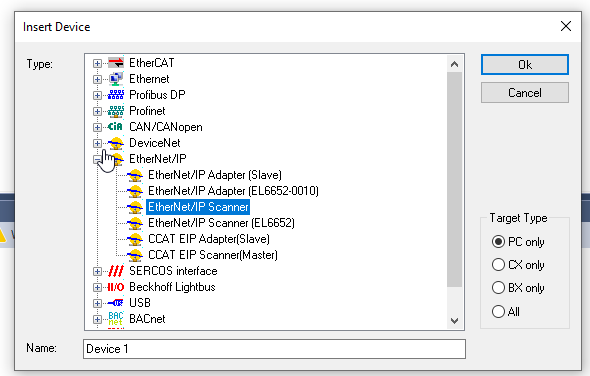
Task: Click the type list scrollbar thumb
Action: pos(455,179)
